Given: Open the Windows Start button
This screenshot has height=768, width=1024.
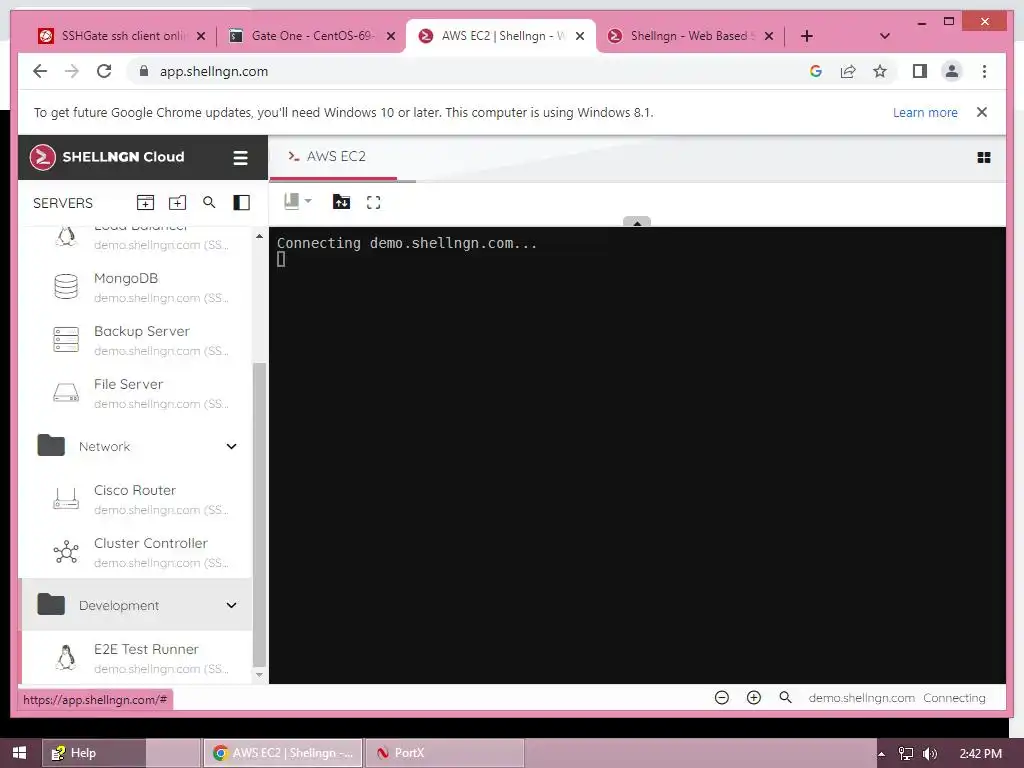Looking at the screenshot, I should point(19,753).
